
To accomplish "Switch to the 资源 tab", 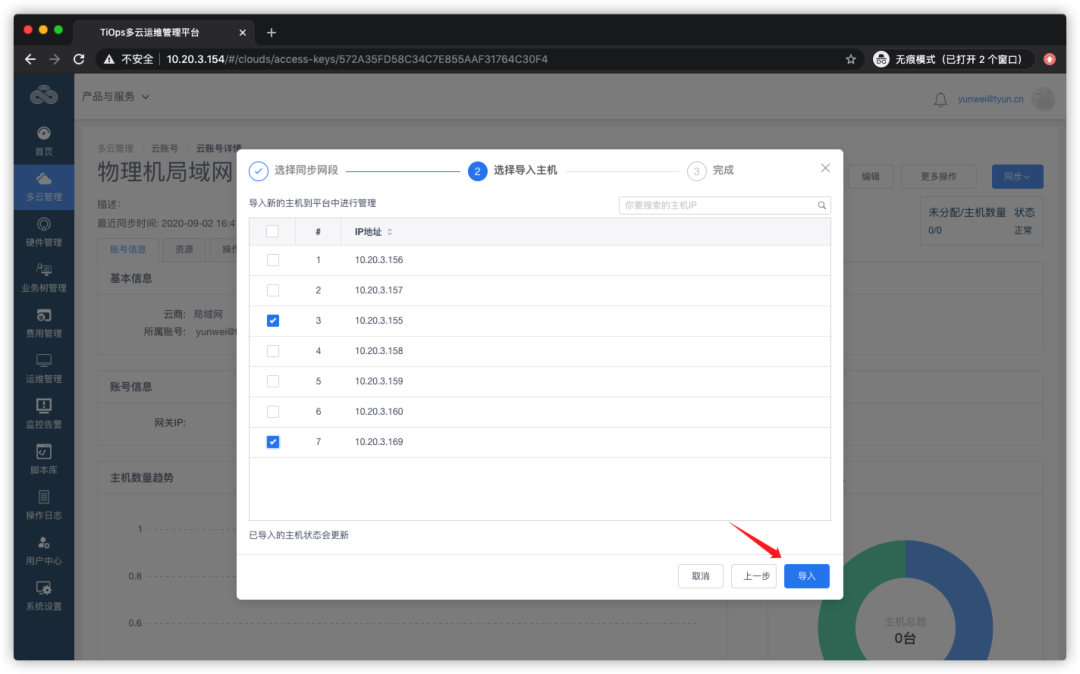I will [x=184, y=248].
